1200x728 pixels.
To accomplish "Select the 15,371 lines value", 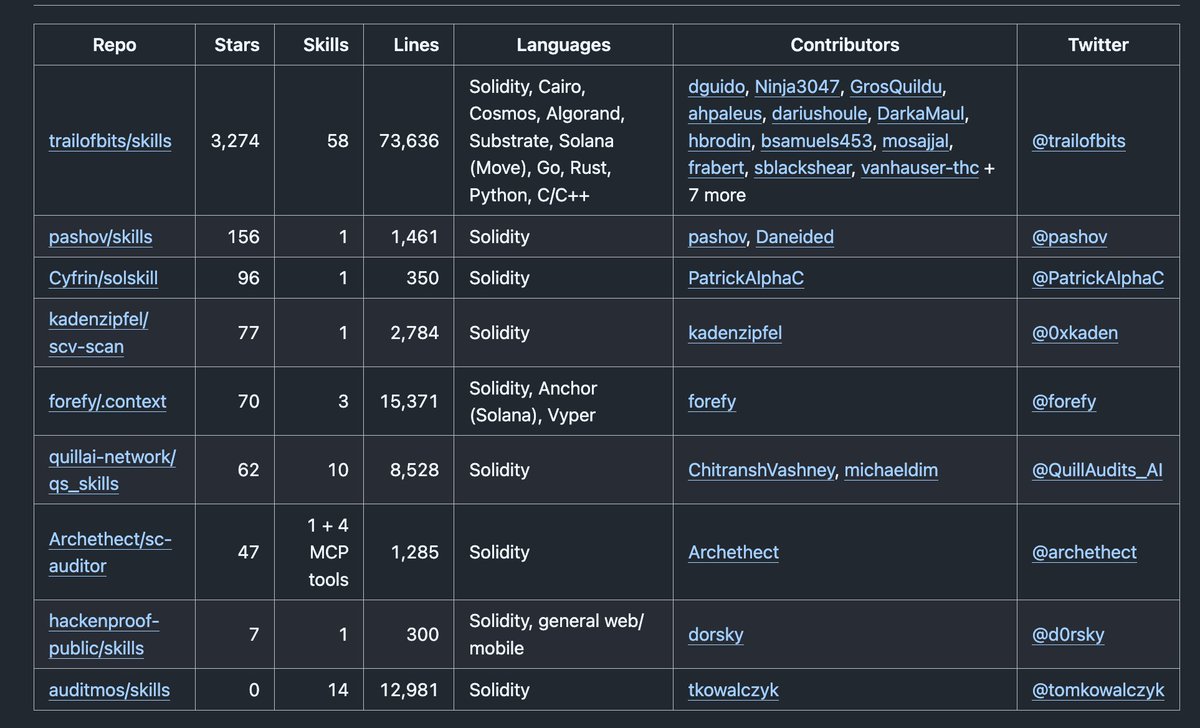I will [x=409, y=401].
